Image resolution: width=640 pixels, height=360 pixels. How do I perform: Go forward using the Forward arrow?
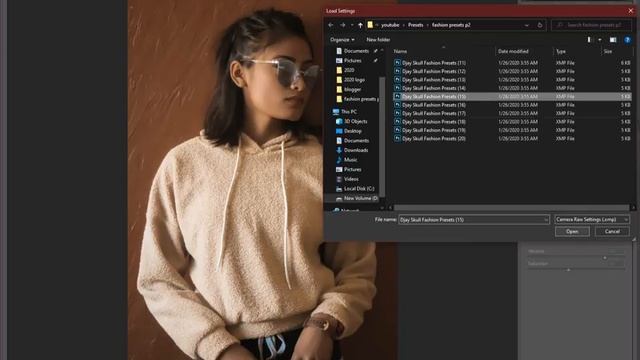(342, 25)
